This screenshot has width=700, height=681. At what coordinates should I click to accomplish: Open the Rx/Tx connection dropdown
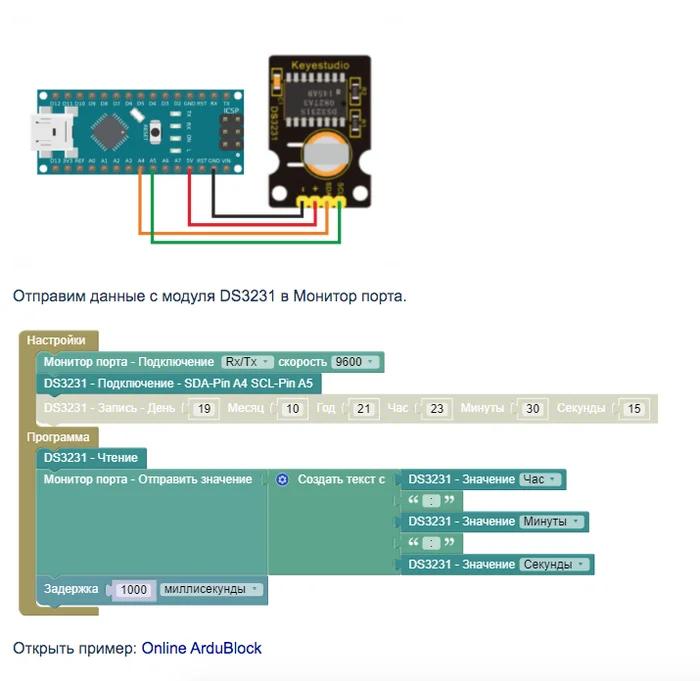tap(247, 362)
